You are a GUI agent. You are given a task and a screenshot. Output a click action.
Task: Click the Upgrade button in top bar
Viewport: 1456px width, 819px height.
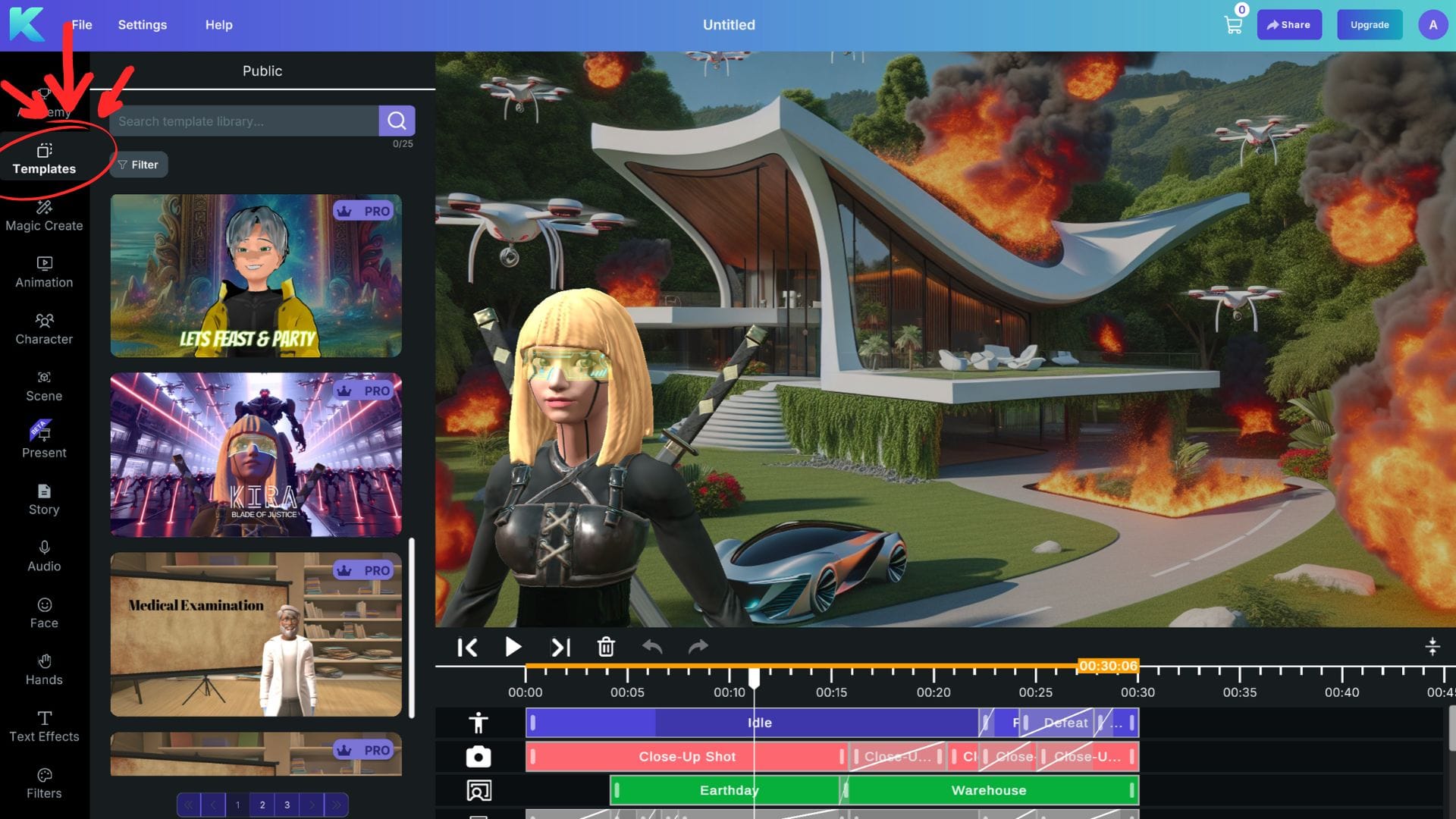1369,24
